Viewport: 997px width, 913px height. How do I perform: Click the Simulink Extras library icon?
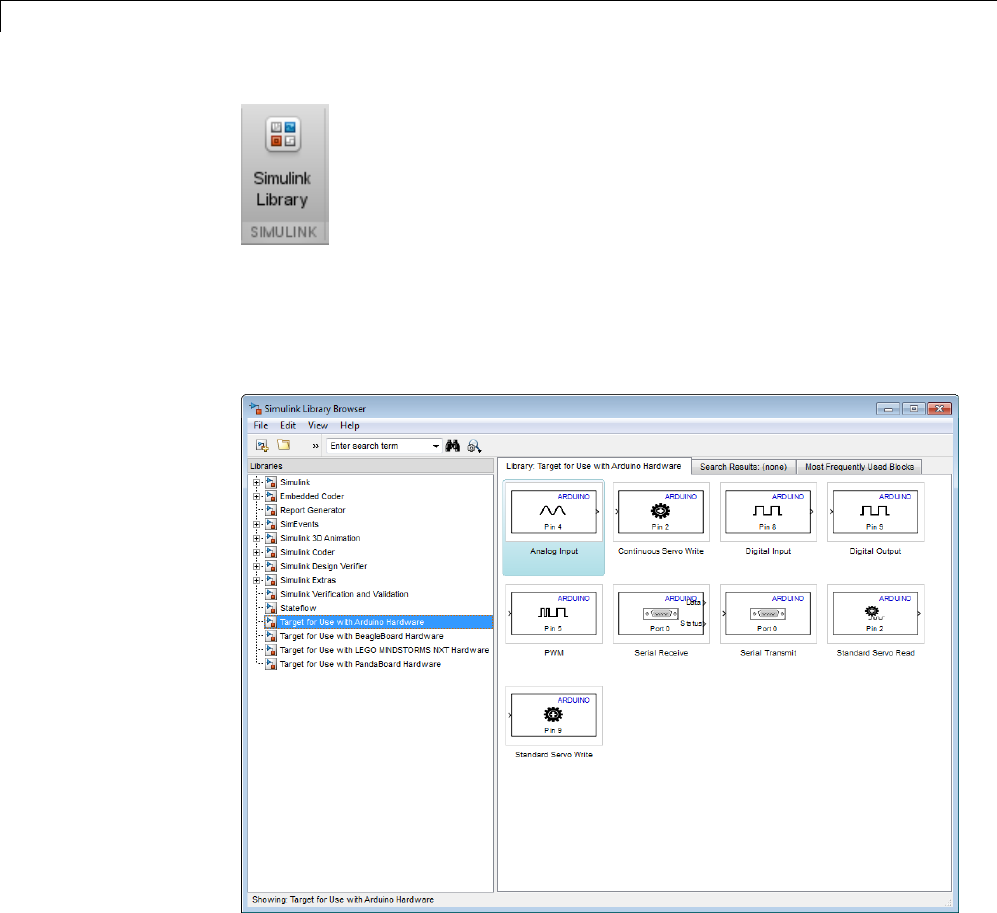[271, 580]
